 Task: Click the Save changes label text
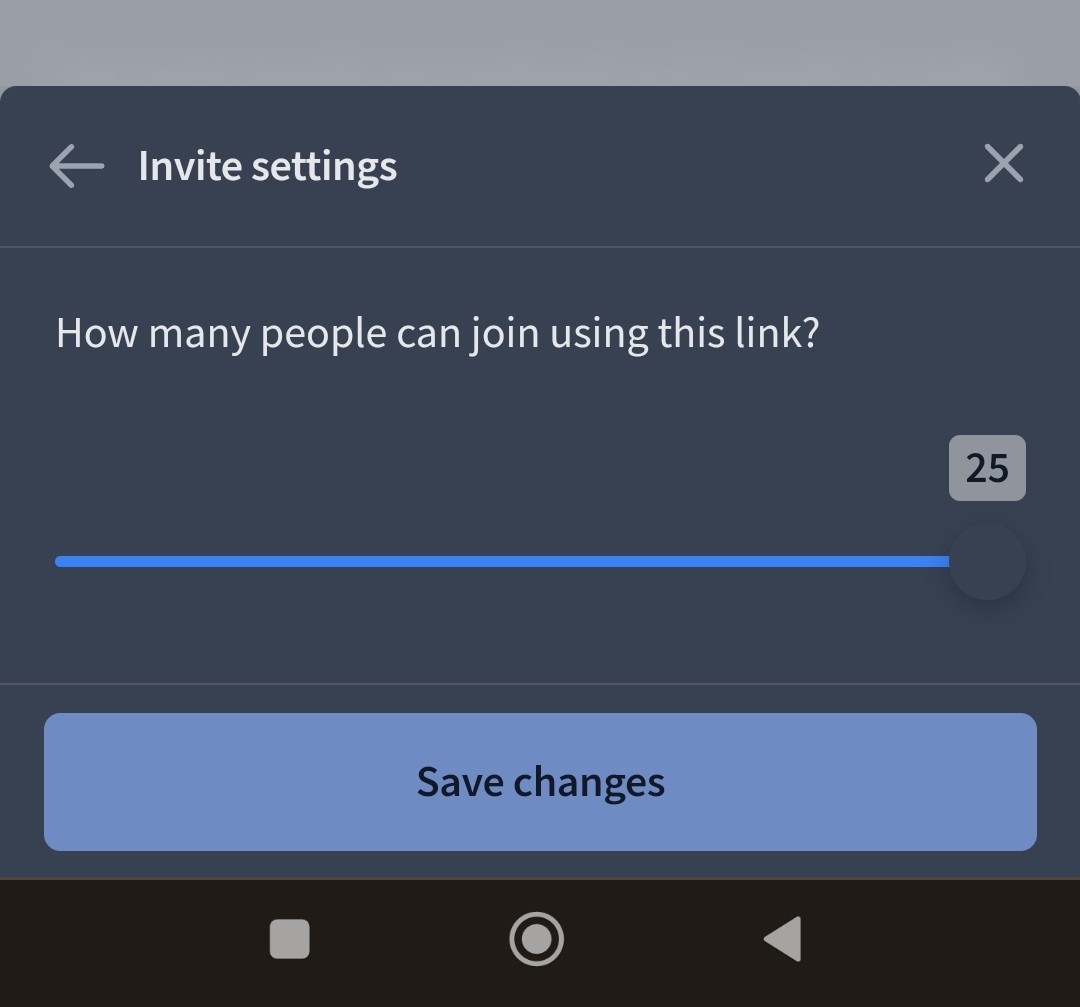[541, 782]
